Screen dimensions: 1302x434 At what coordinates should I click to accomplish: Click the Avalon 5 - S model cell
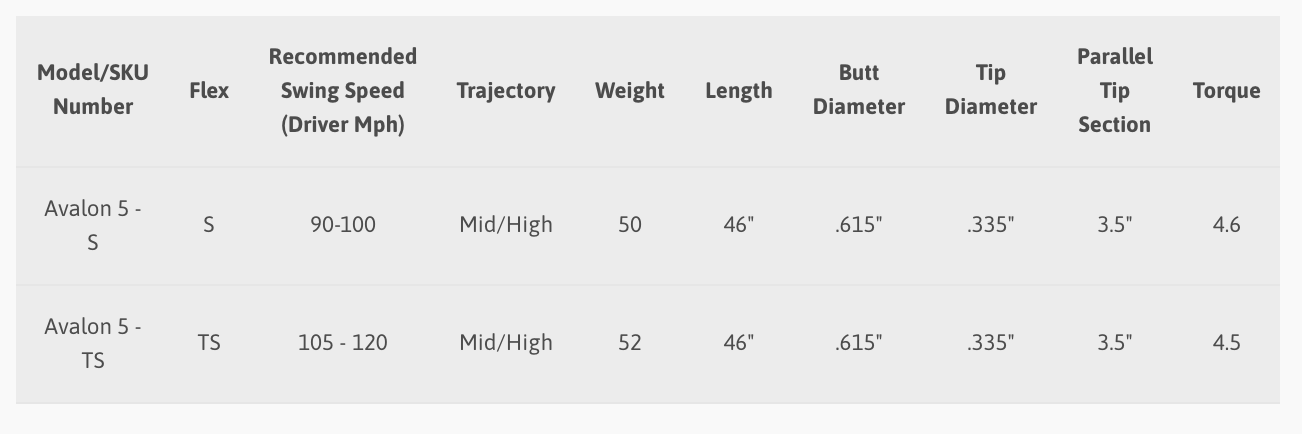coord(93,225)
